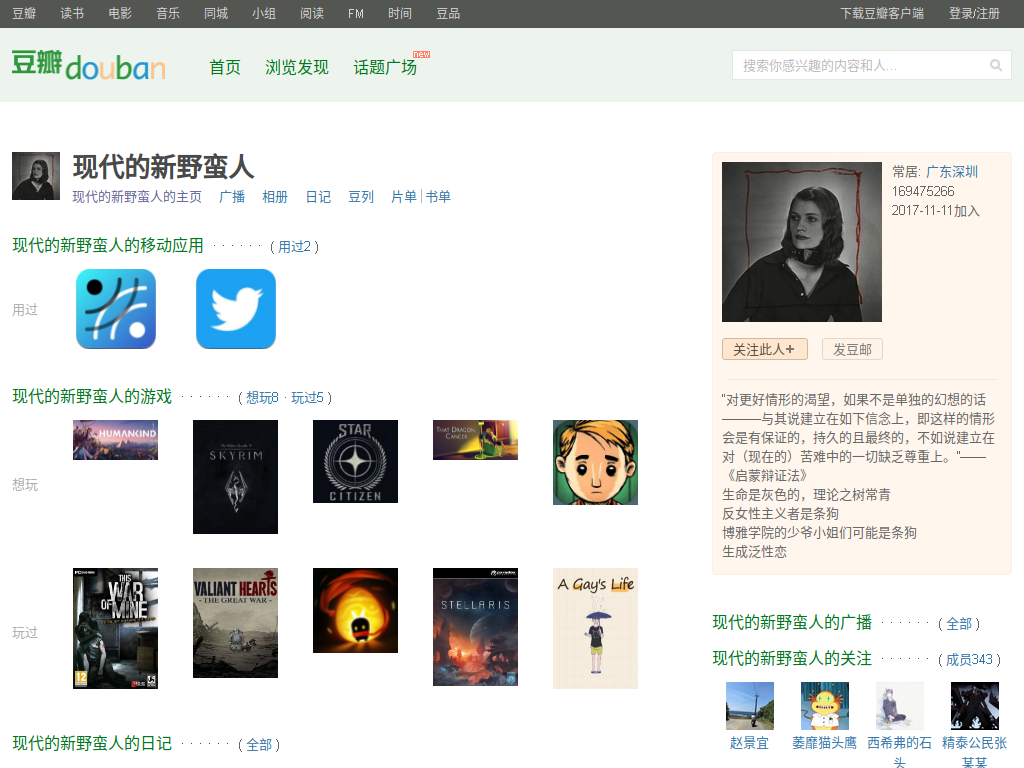Open 精泰公民张某某's avatar
Screen dimensions: 1024x768
pyautogui.click(x=975, y=706)
